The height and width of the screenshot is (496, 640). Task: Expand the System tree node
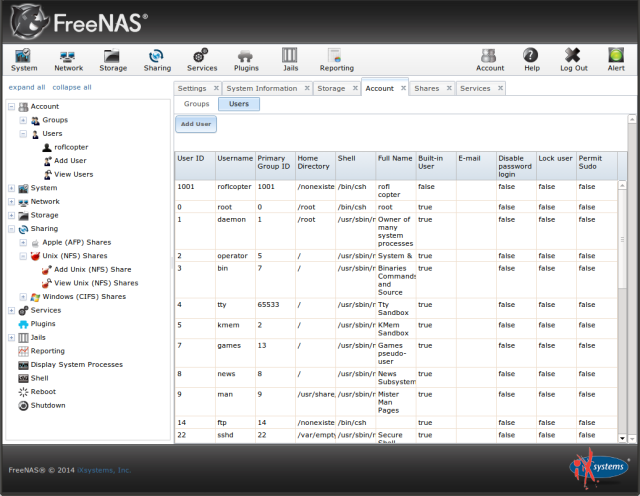click(x=11, y=188)
